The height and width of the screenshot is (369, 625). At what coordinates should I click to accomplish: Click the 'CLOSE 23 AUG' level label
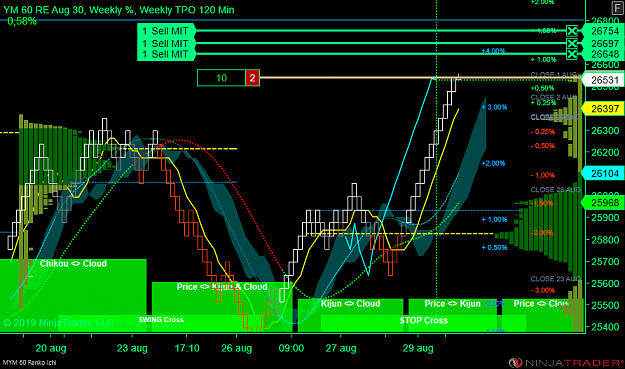(555, 279)
